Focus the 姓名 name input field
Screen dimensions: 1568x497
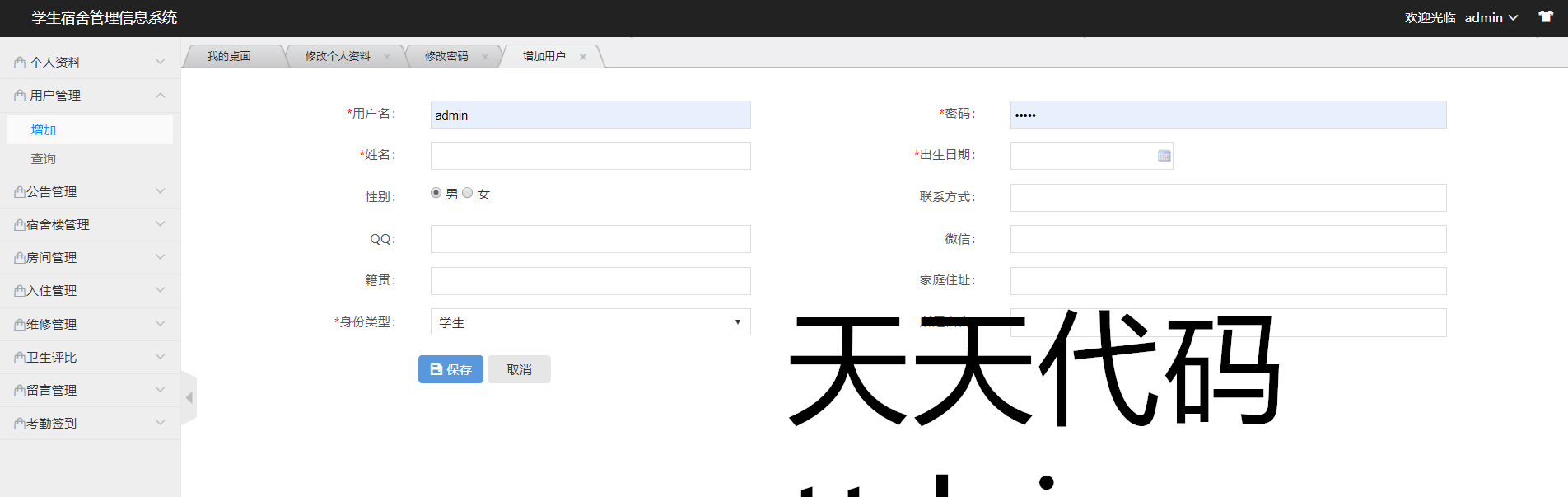590,156
